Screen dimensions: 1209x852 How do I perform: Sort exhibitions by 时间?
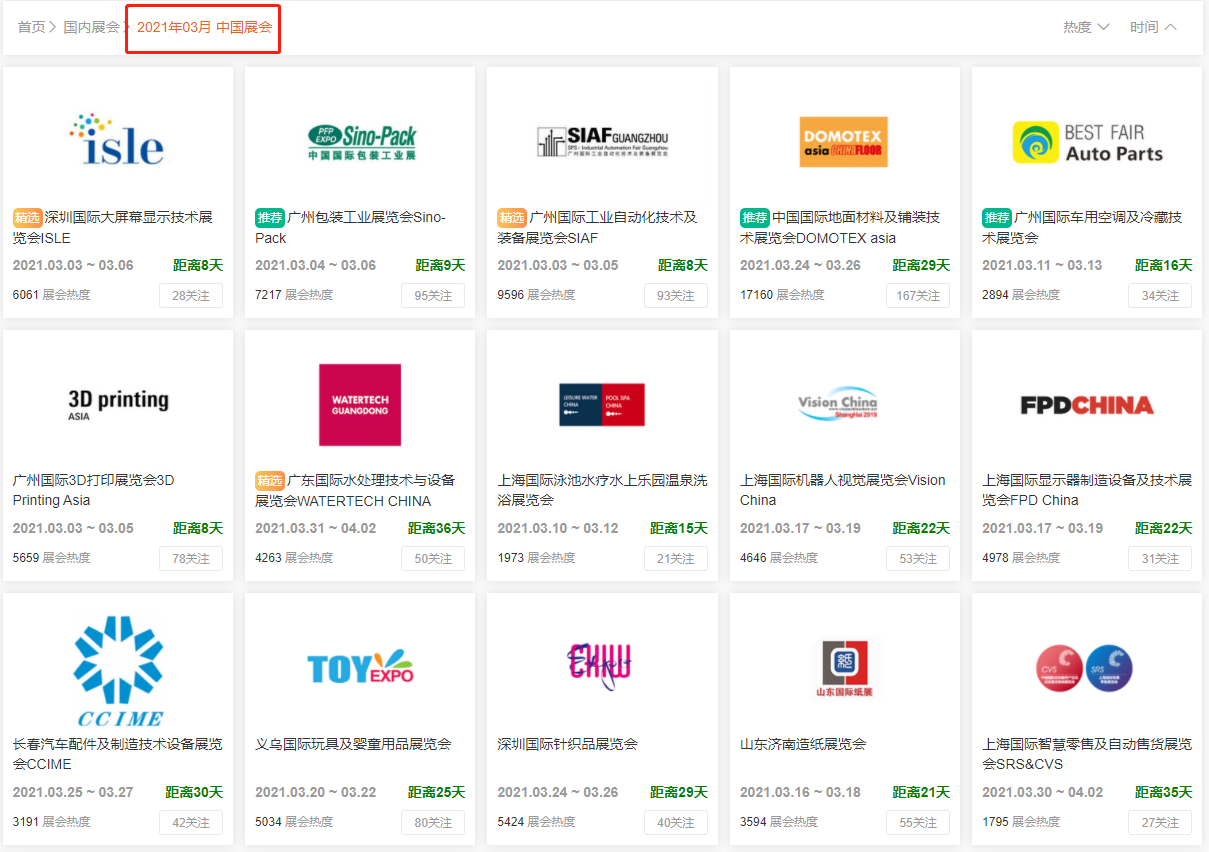click(1153, 27)
